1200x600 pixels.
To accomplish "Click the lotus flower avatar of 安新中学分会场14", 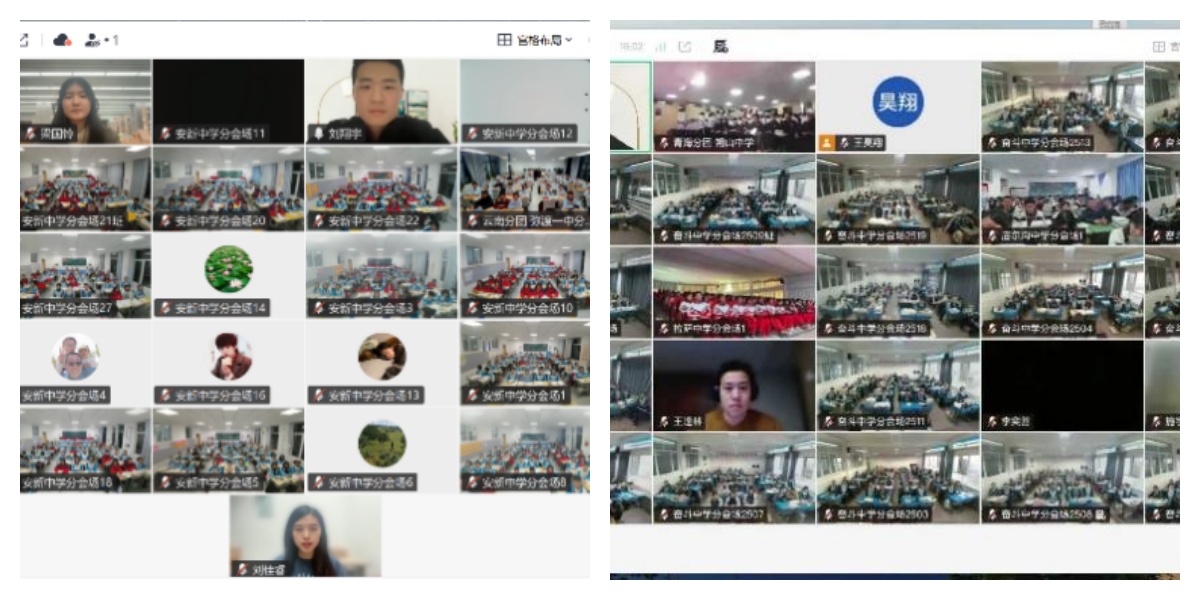I will click(228, 269).
